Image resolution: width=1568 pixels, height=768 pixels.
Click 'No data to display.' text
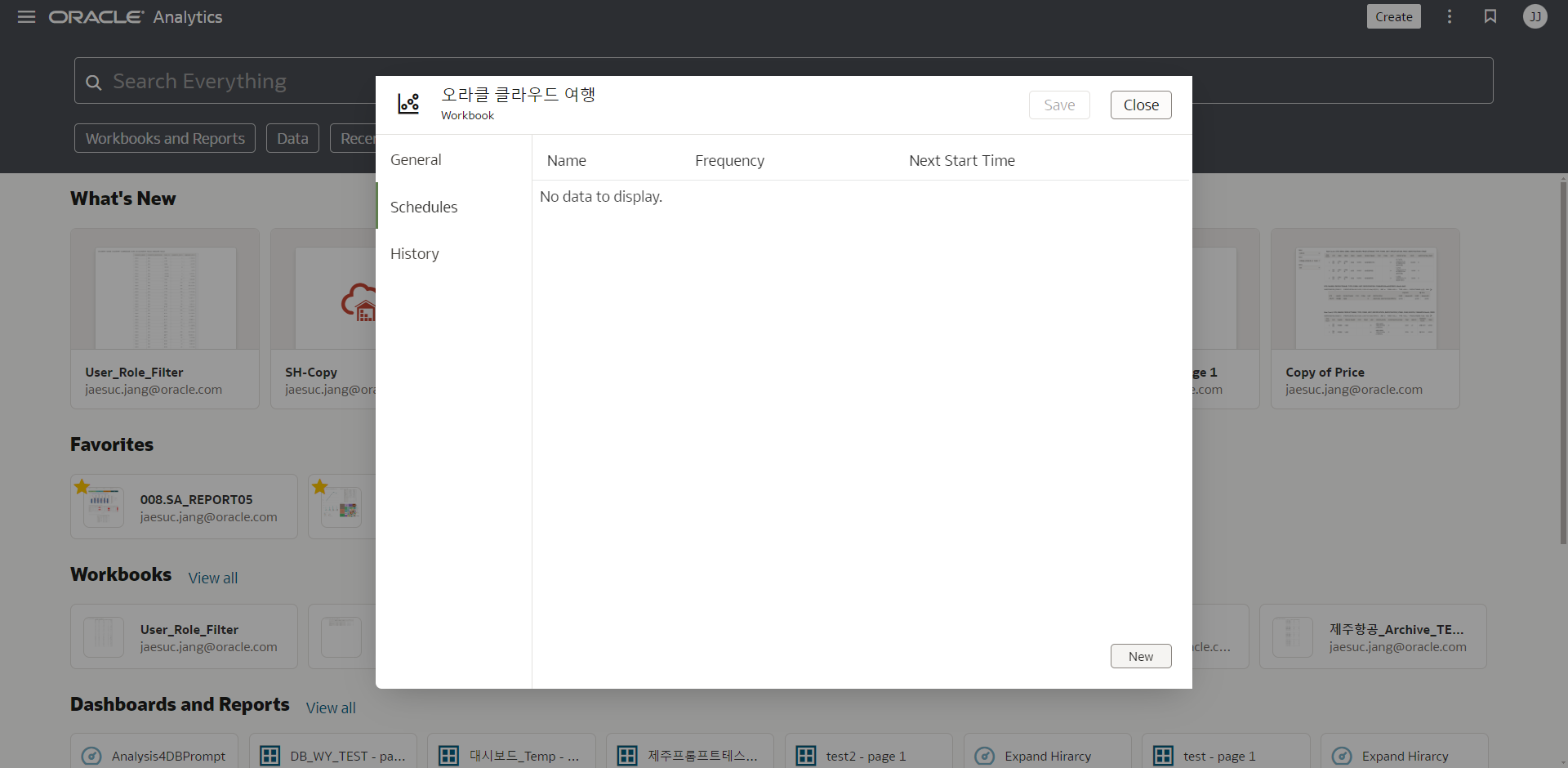[x=601, y=197]
